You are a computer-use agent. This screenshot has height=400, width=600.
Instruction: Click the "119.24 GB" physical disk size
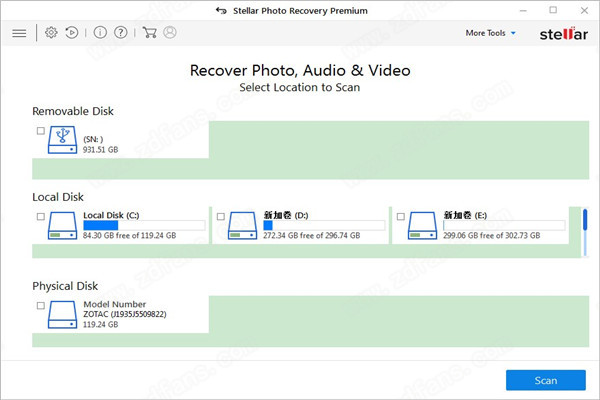point(101,325)
